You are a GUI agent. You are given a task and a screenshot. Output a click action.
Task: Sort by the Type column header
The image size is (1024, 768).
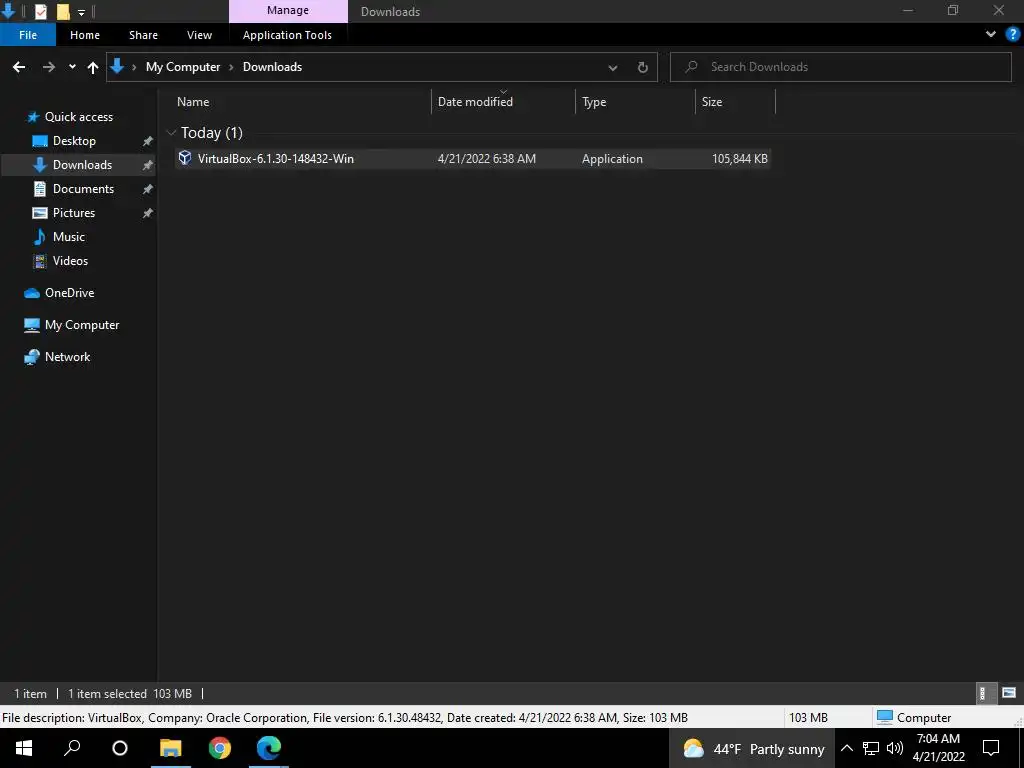[594, 102]
